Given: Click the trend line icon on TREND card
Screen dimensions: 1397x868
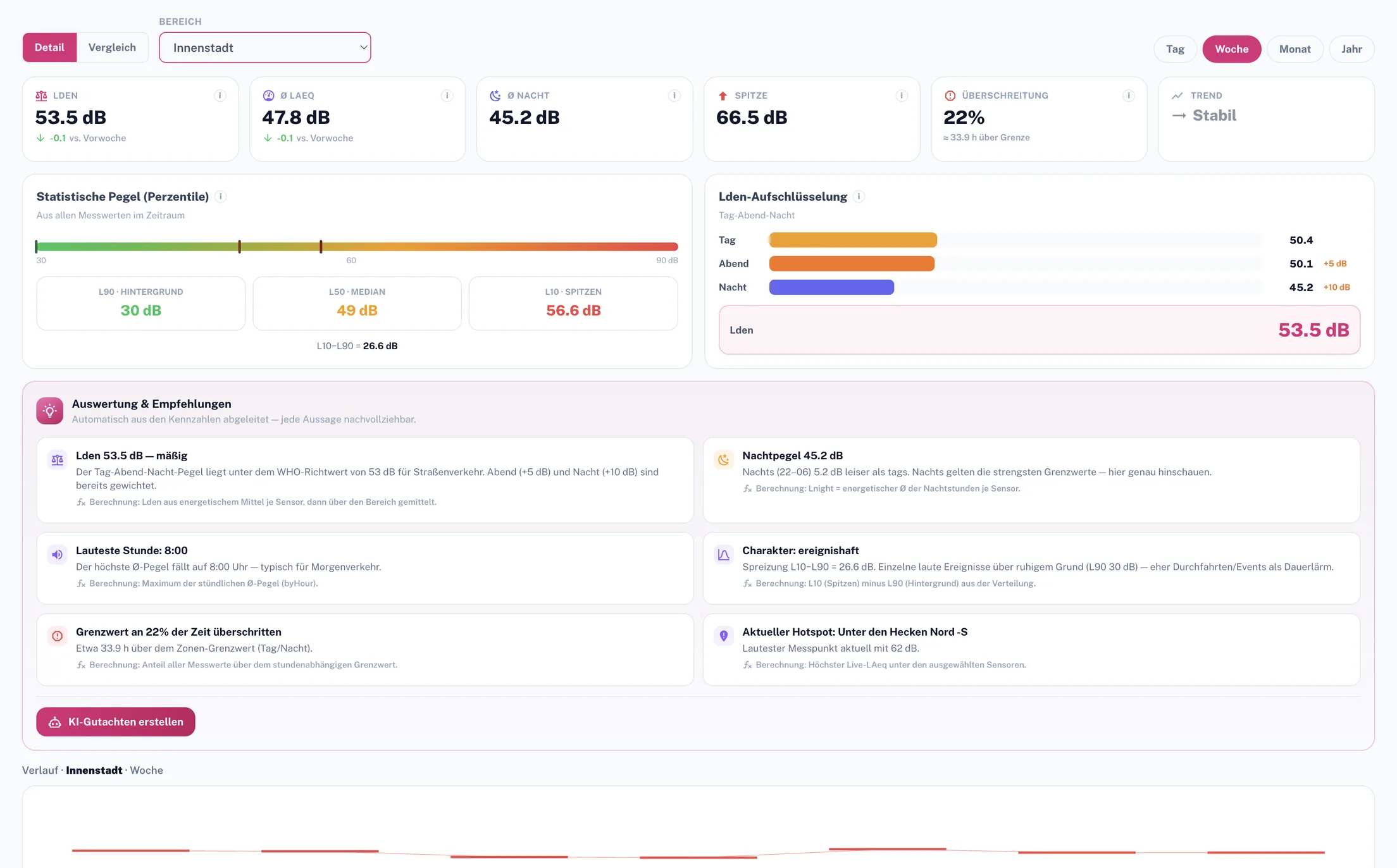Looking at the screenshot, I should (x=1177, y=96).
